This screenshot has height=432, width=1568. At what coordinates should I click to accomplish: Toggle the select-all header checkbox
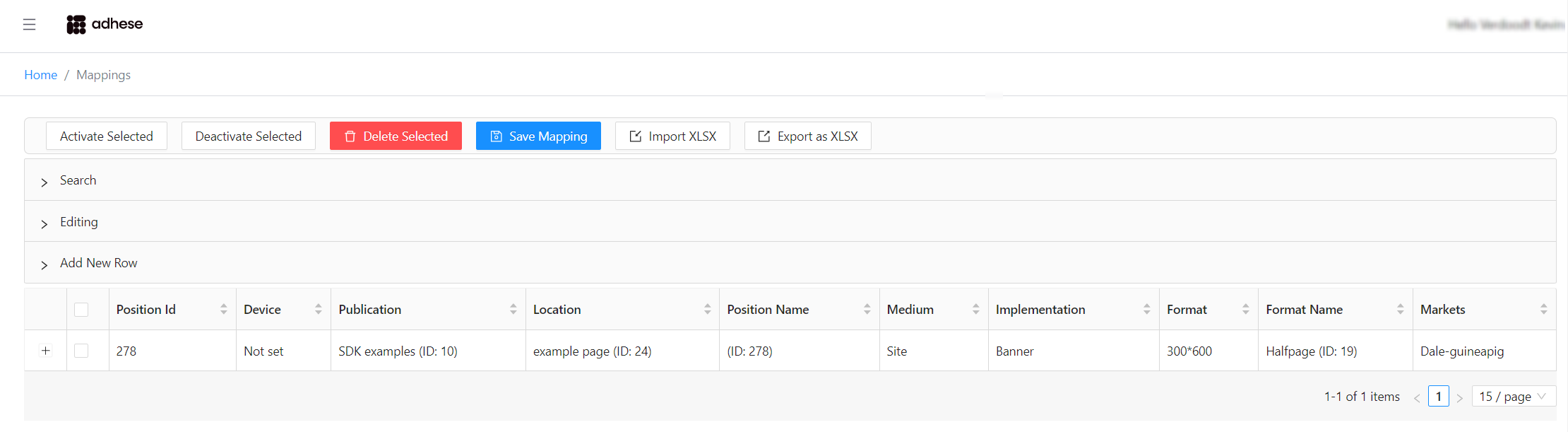[x=81, y=310]
